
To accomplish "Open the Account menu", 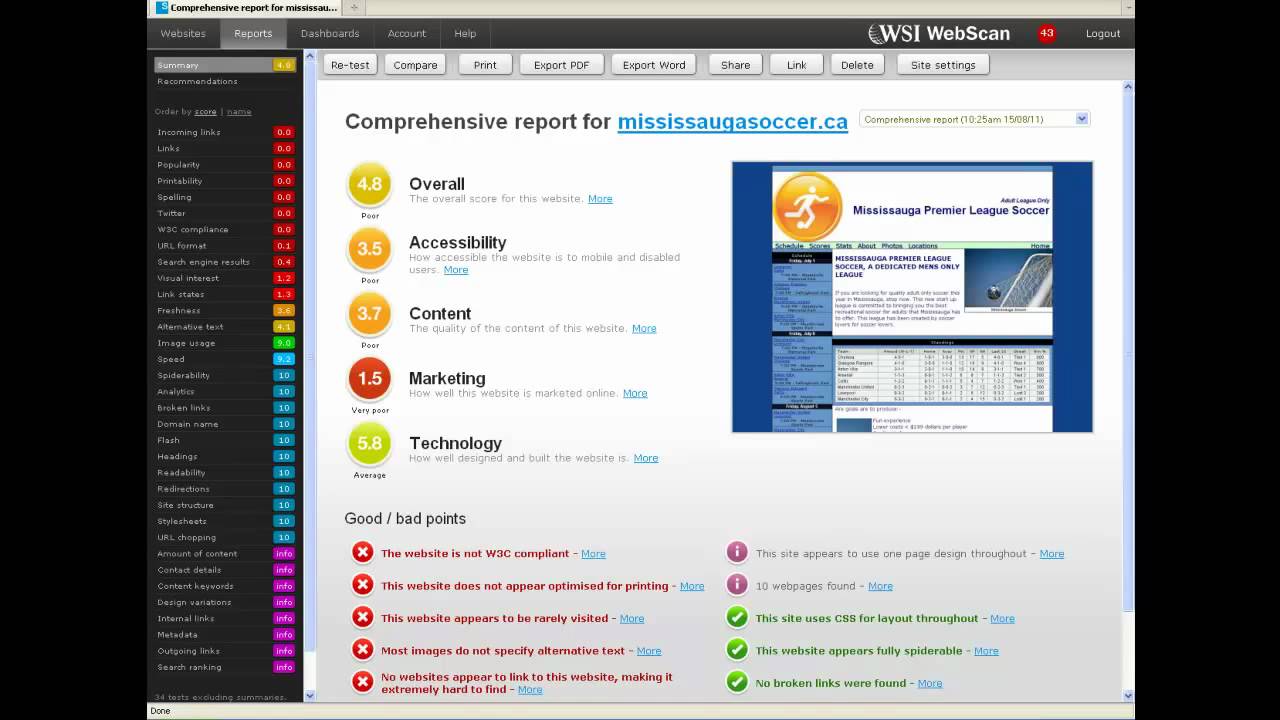I will [x=407, y=33].
